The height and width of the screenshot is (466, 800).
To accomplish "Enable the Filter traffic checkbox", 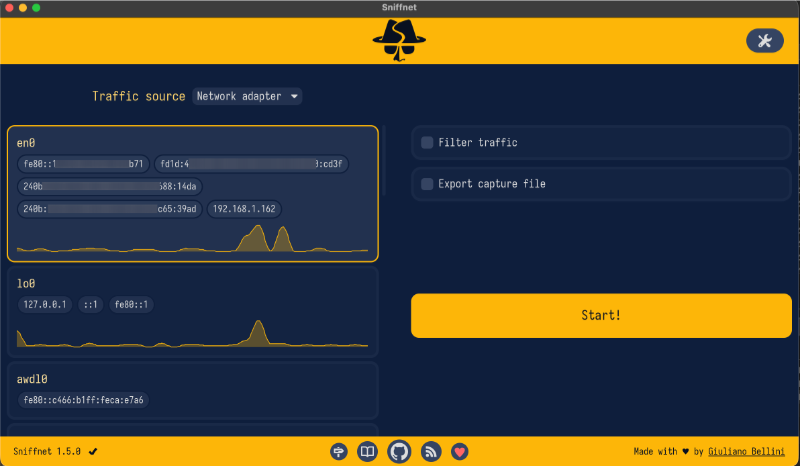I will [x=427, y=142].
